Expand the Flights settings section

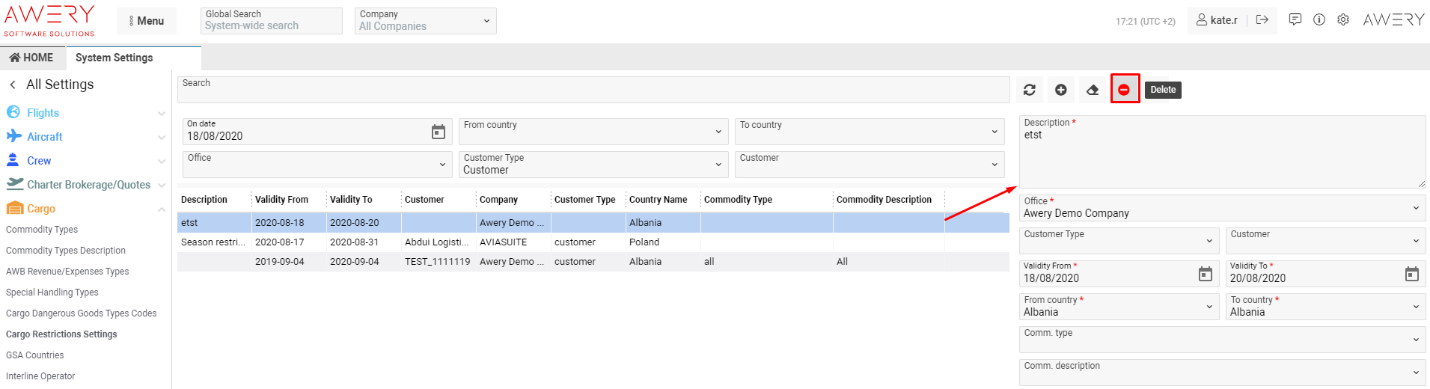161,113
